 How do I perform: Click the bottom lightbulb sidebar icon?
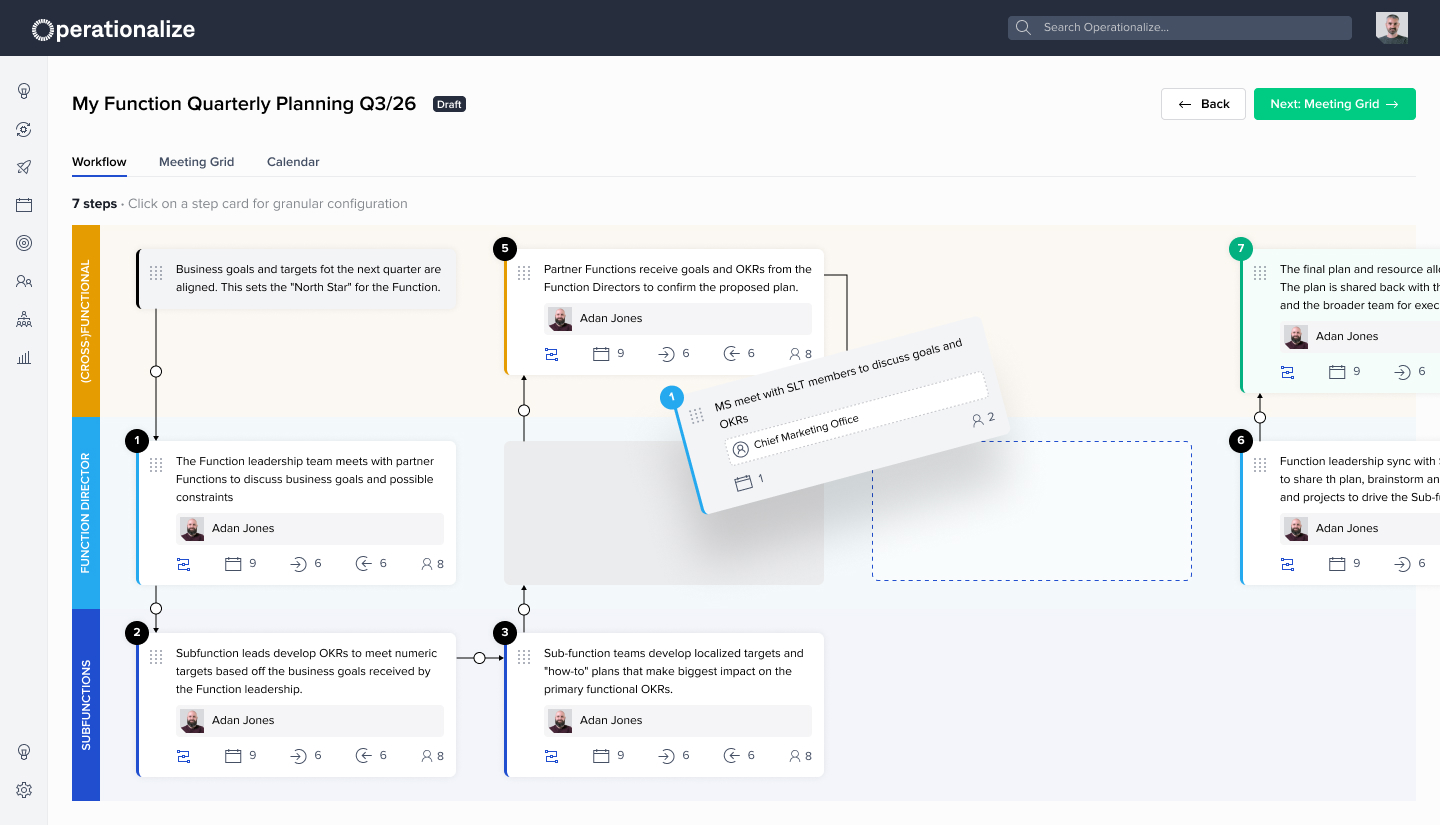coord(24,752)
